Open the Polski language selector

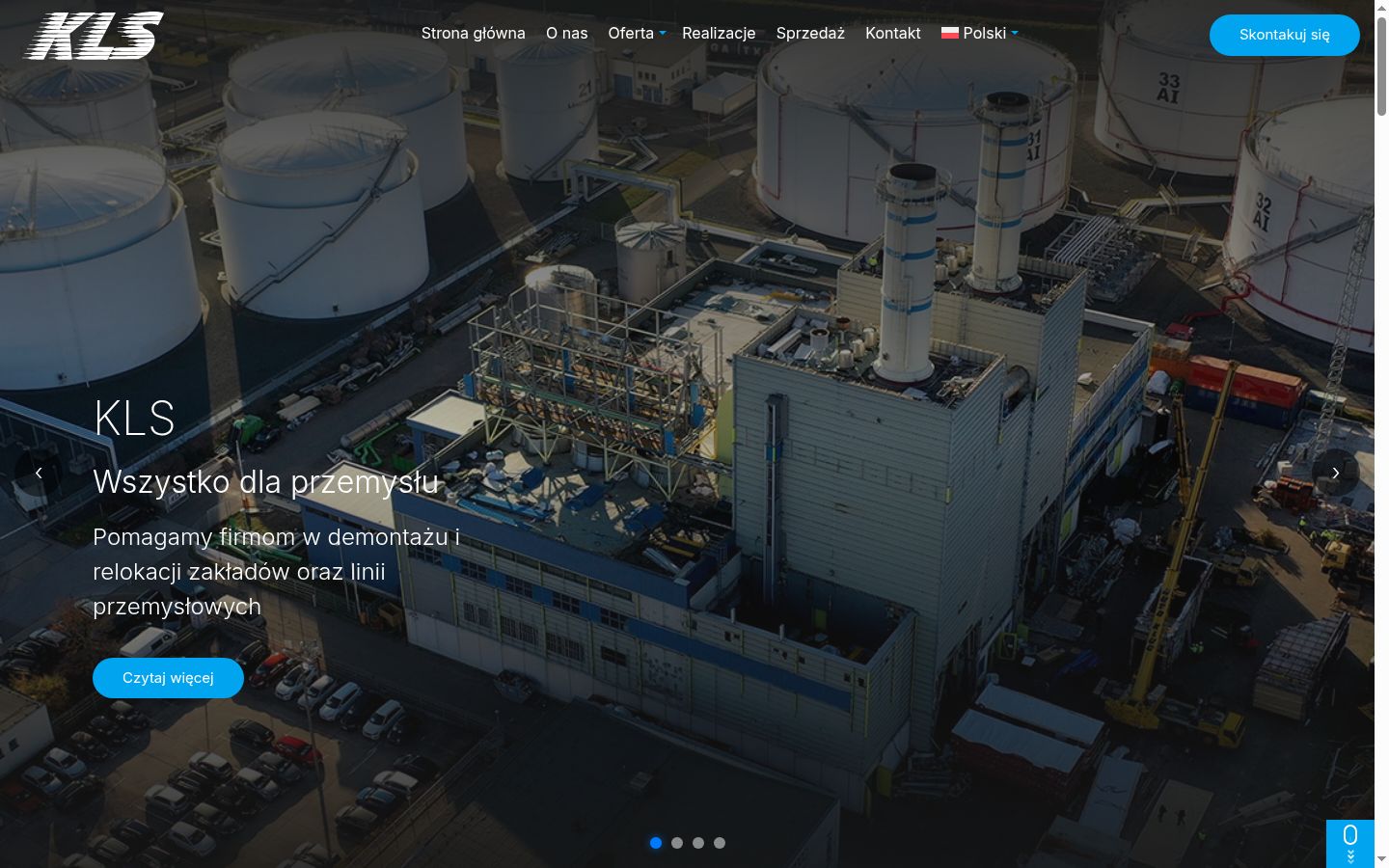[980, 33]
